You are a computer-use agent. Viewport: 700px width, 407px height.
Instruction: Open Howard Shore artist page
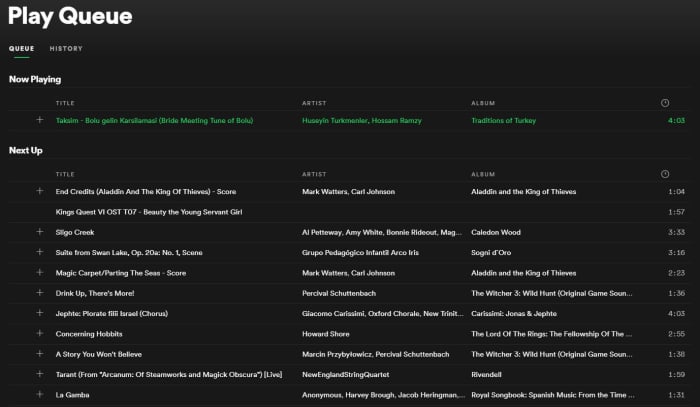327,334
